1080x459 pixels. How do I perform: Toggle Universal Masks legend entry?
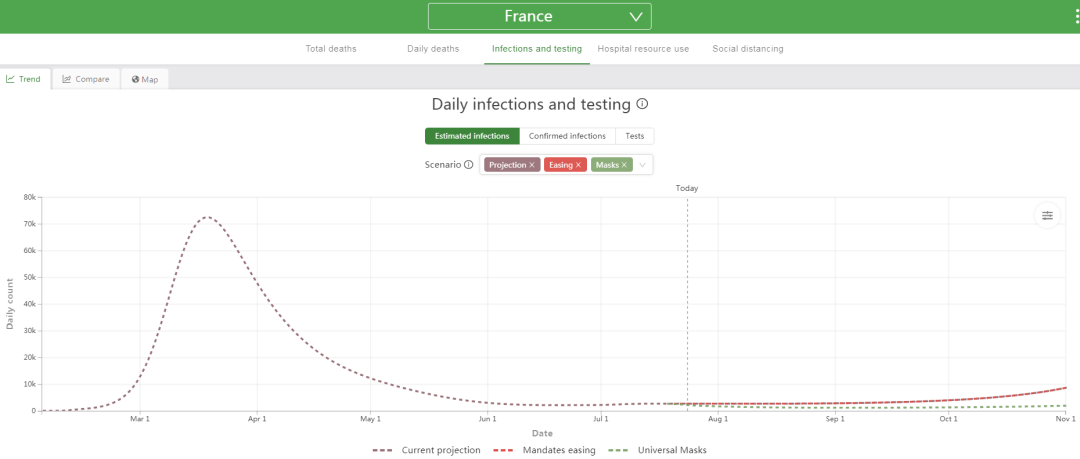click(658, 450)
